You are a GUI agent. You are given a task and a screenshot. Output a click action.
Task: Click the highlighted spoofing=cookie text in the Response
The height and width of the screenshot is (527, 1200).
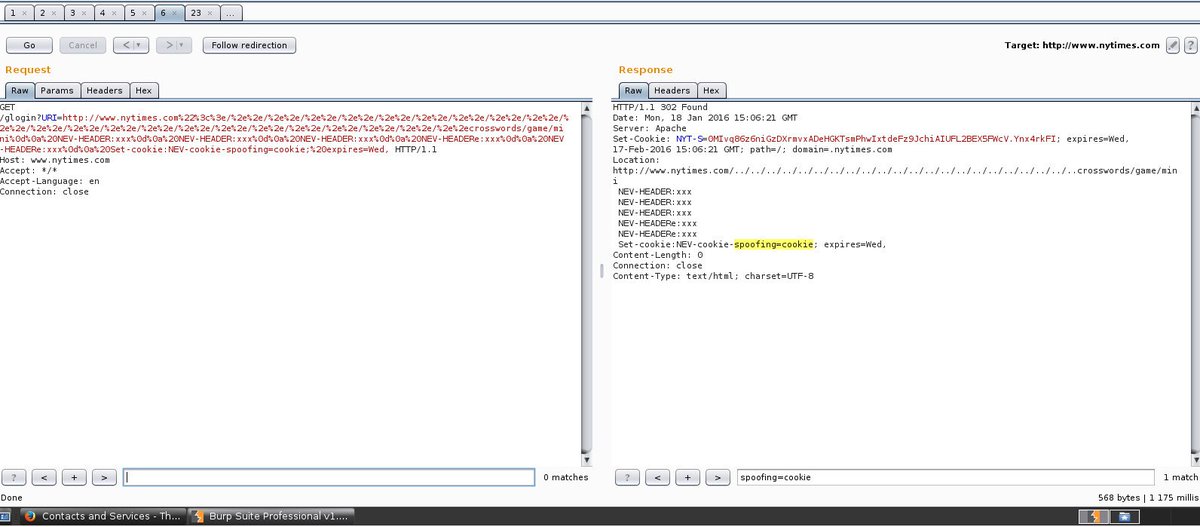pyautogui.click(x=773, y=244)
